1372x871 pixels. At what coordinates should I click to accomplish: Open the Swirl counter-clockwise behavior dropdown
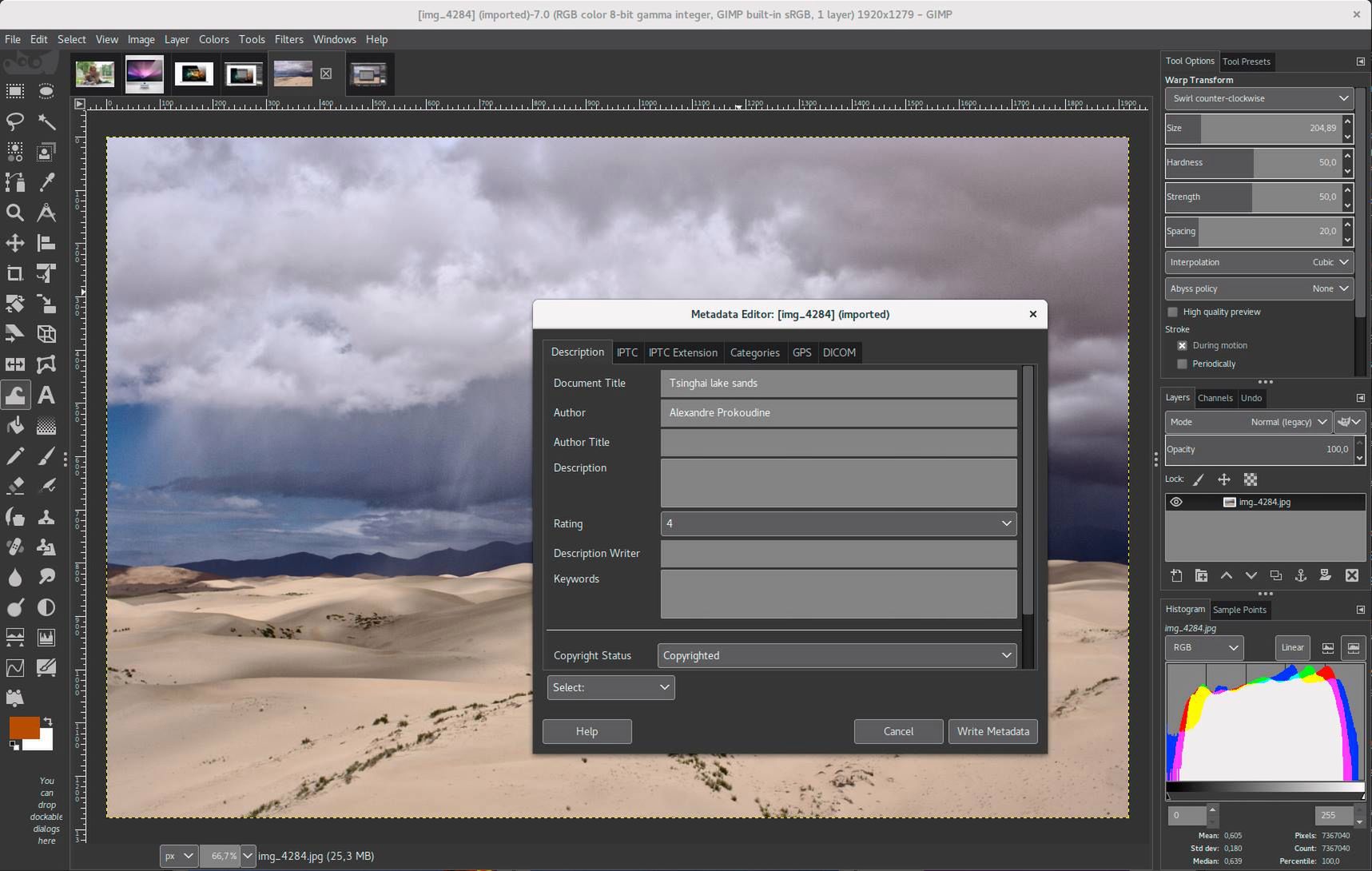point(1258,98)
